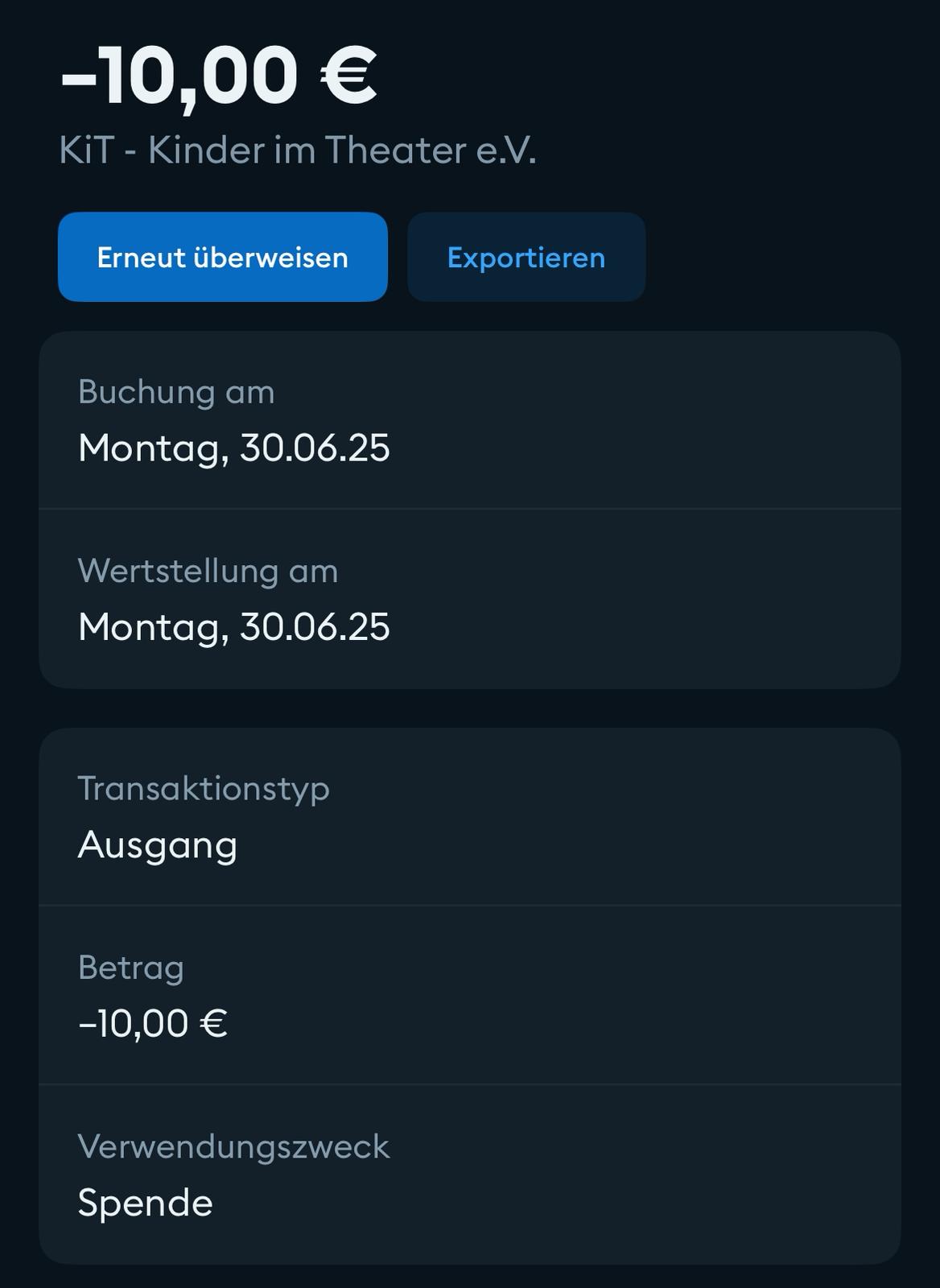The width and height of the screenshot is (940, 1288).
Task: Click the Verwendungszweck label
Action: (233, 1146)
